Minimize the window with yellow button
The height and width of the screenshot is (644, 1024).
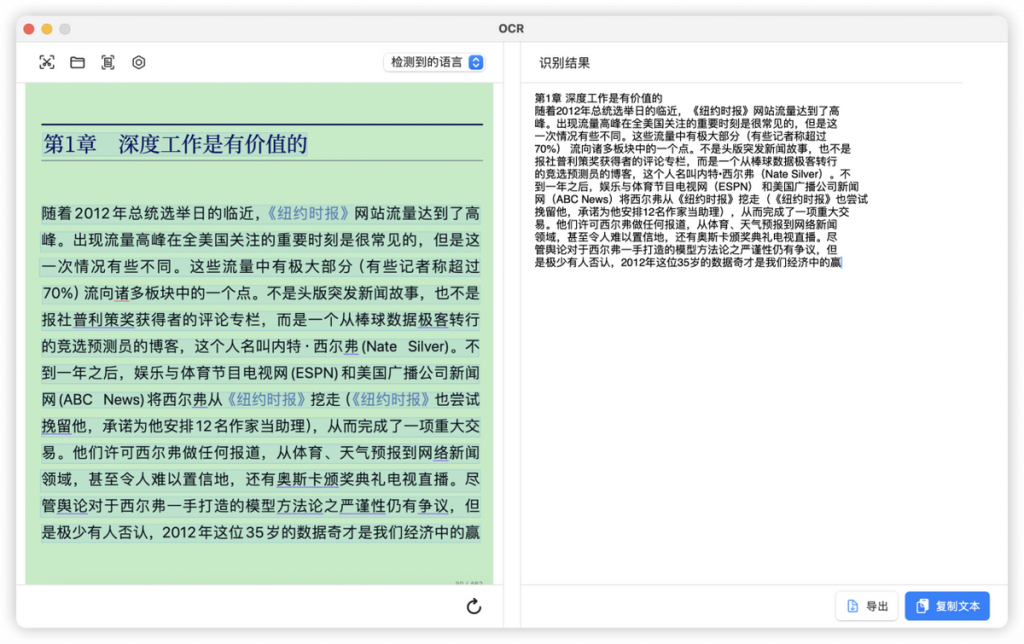(47, 29)
